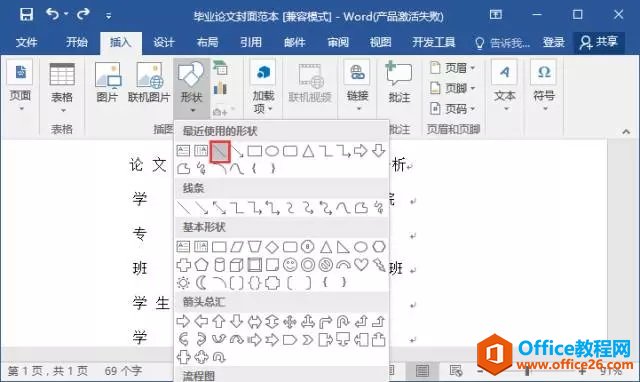Screen dimensions: 640x382
Task: Open the 链接 links dropdown
Action: click(358, 86)
